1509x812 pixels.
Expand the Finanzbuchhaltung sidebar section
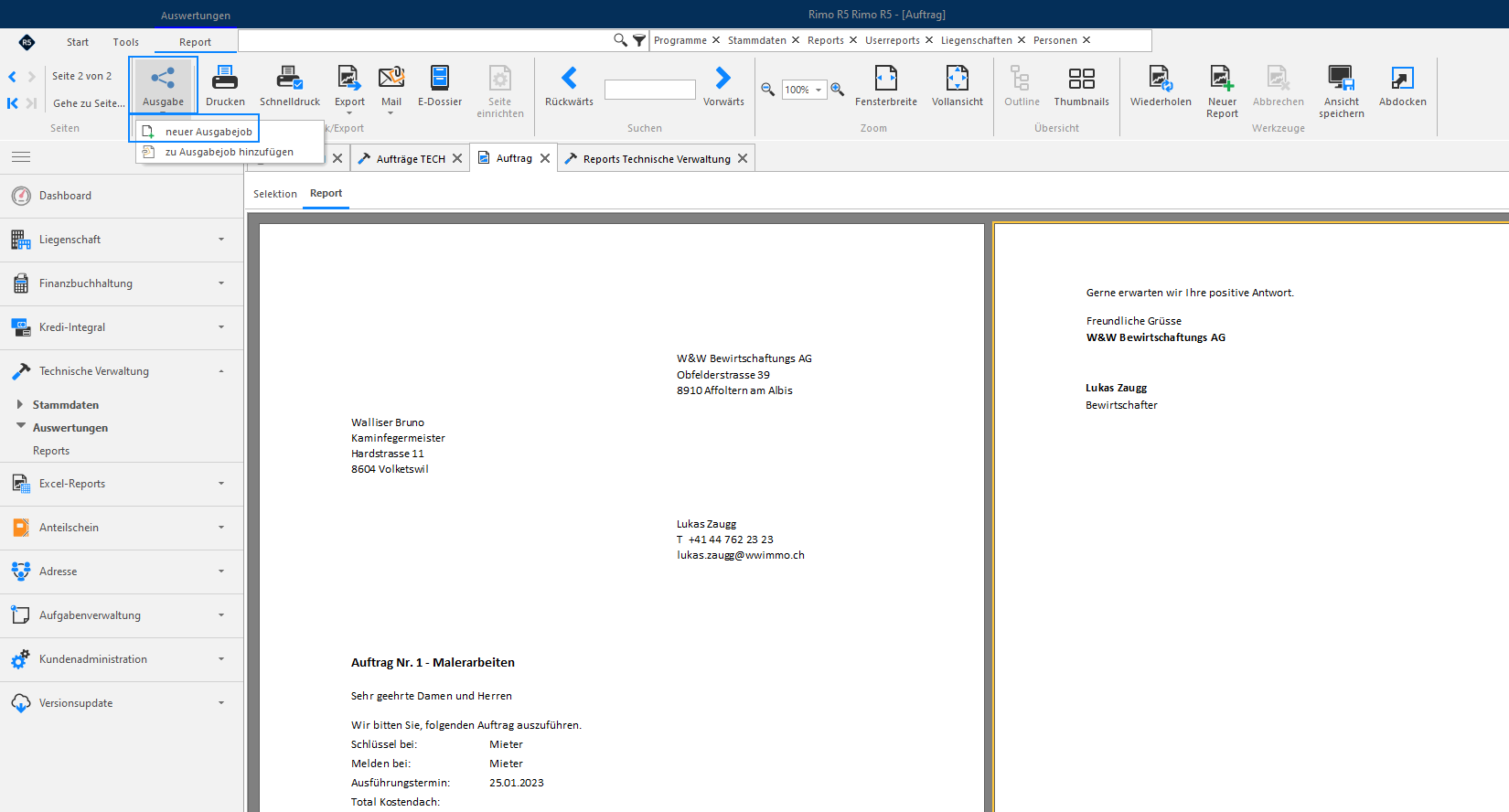pyautogui.click(x=122, y=283)
